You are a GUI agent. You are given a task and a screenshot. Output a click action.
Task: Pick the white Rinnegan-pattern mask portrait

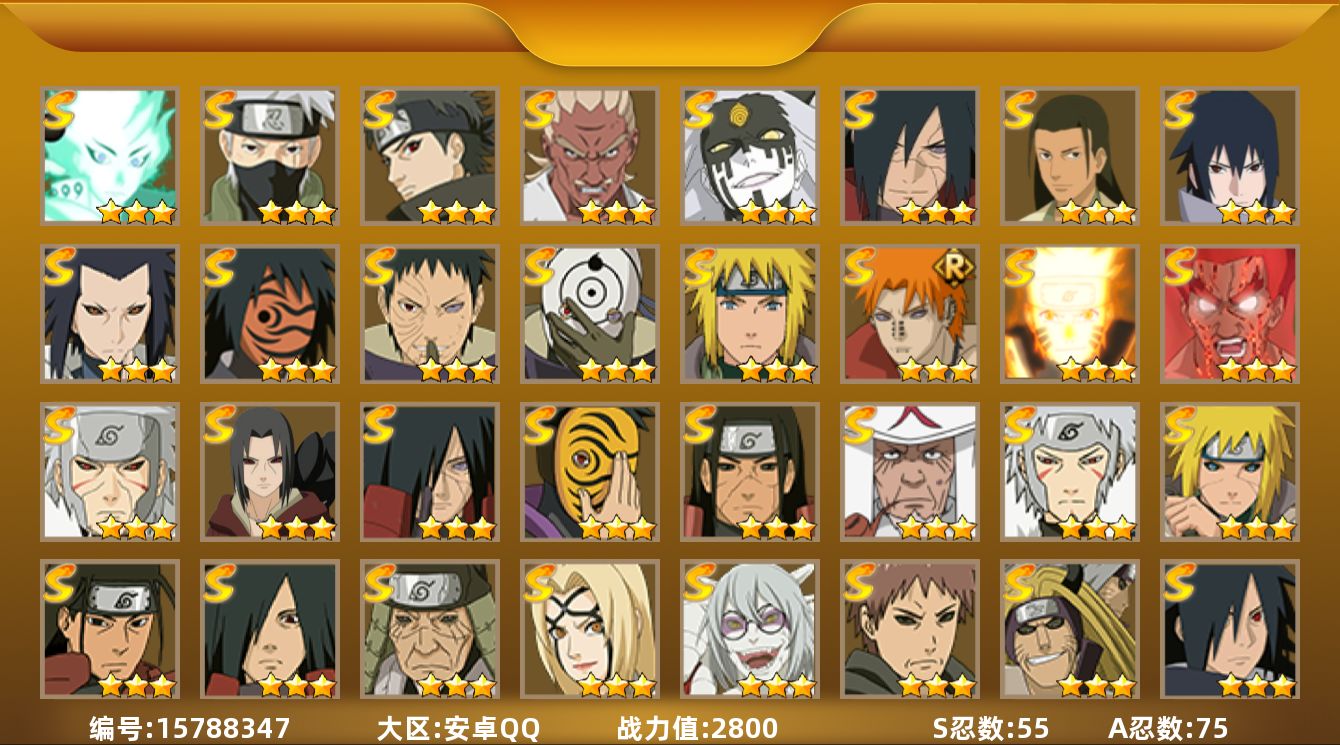[590, 314]
